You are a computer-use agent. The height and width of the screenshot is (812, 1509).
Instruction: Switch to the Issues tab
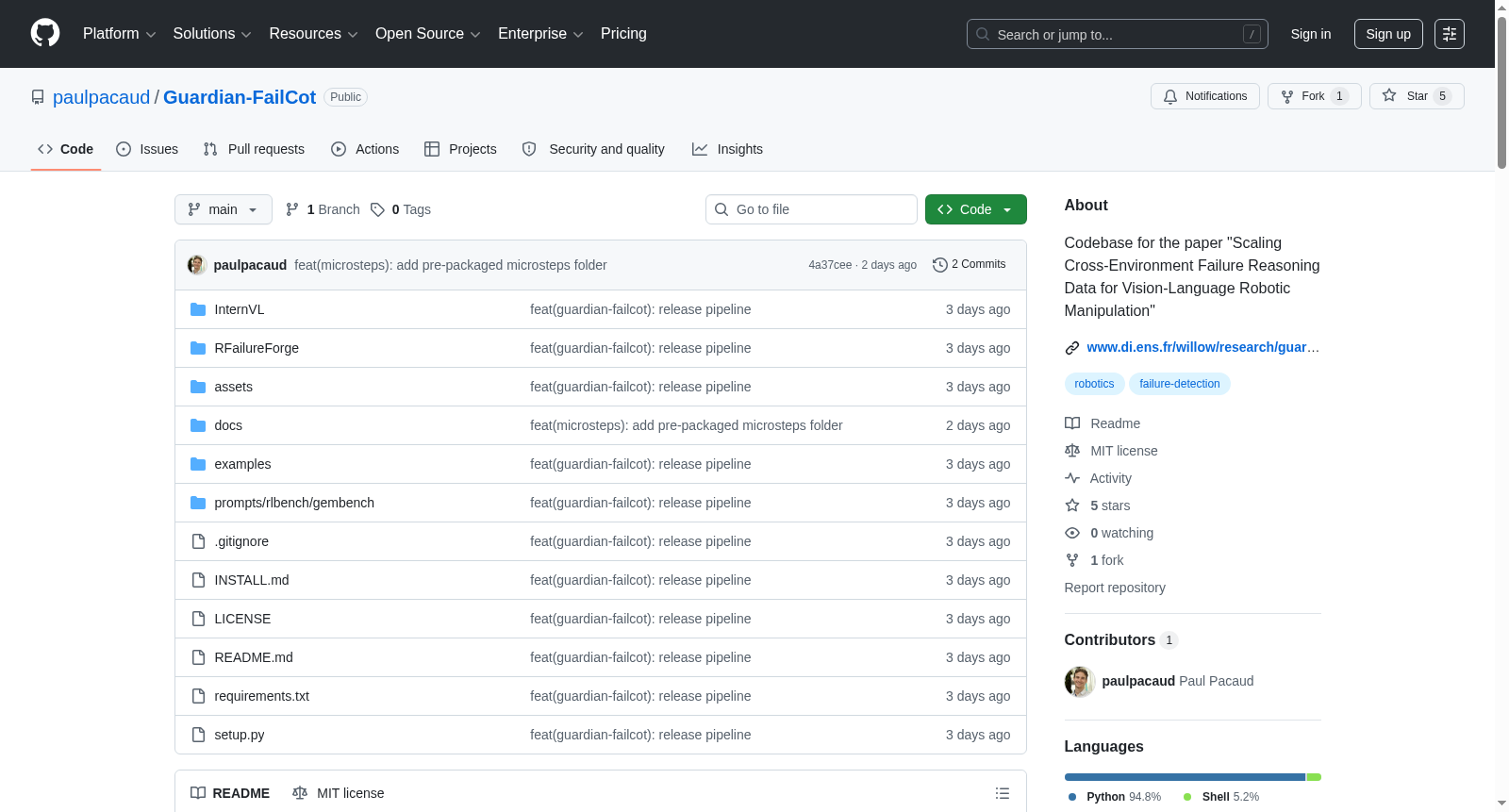click(x=147, y=149)
